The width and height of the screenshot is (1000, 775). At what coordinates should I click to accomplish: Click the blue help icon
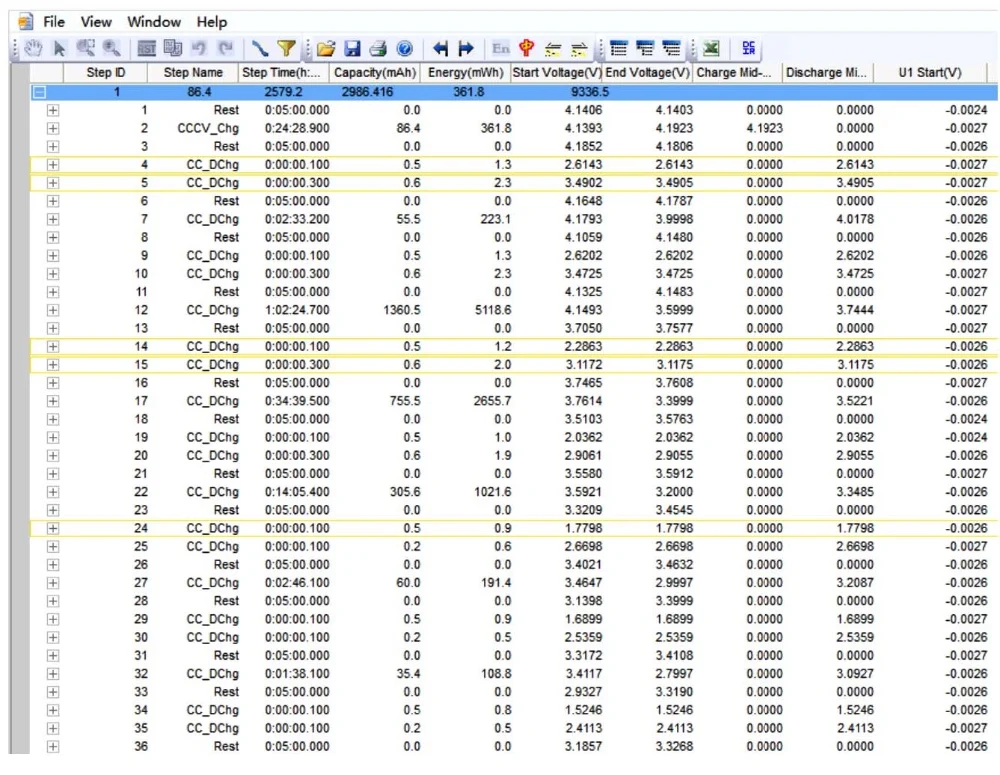(x=404, y=48)
